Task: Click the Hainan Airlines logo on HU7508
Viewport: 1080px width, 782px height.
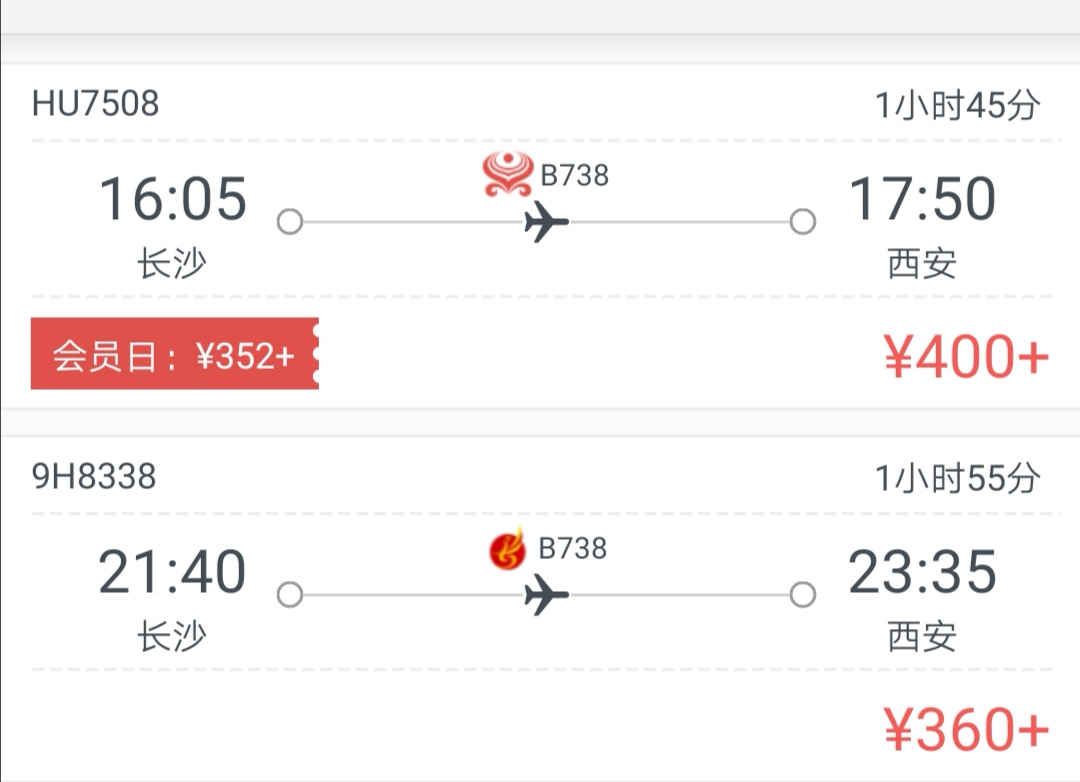Action: coord(508,174)
